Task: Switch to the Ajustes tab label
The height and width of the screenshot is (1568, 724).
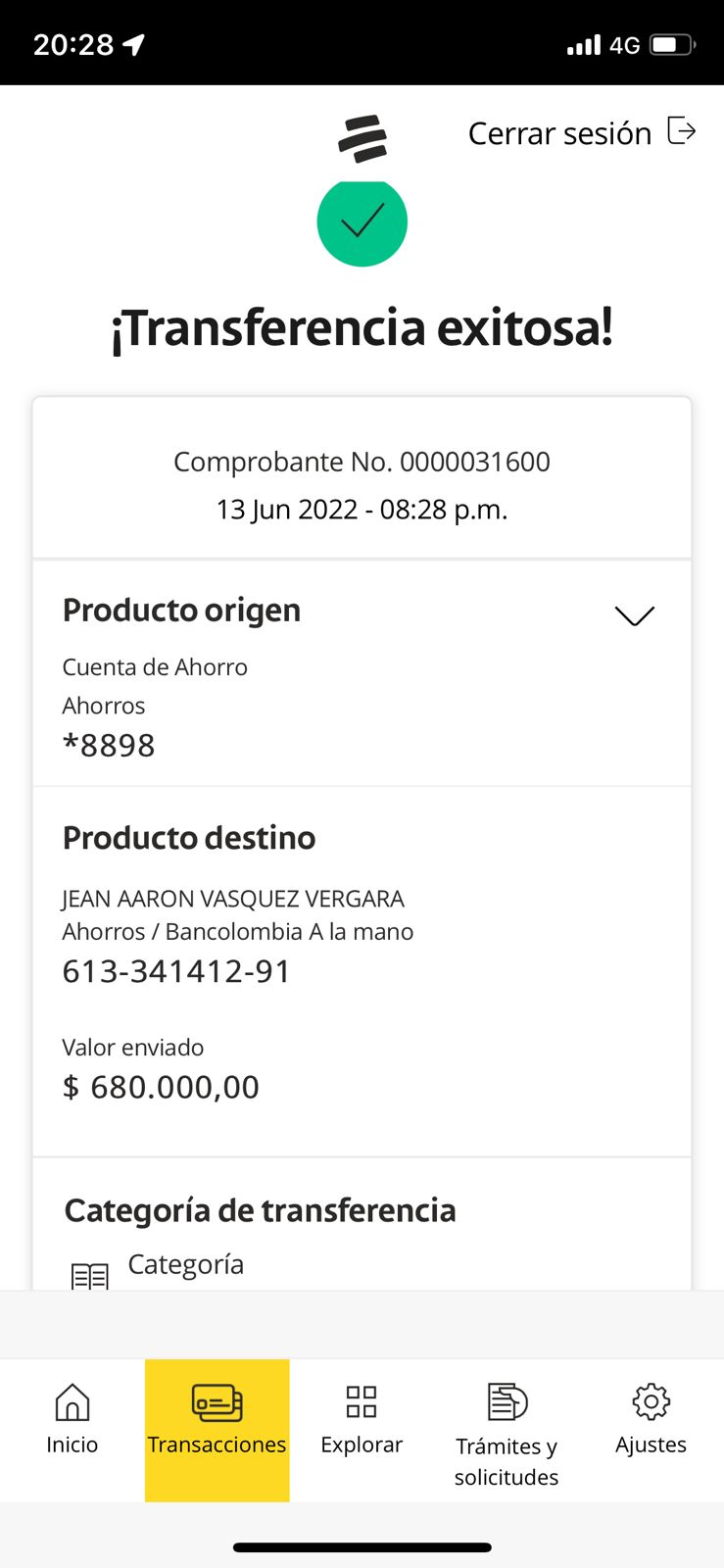Action: (x=651, y=1445)
